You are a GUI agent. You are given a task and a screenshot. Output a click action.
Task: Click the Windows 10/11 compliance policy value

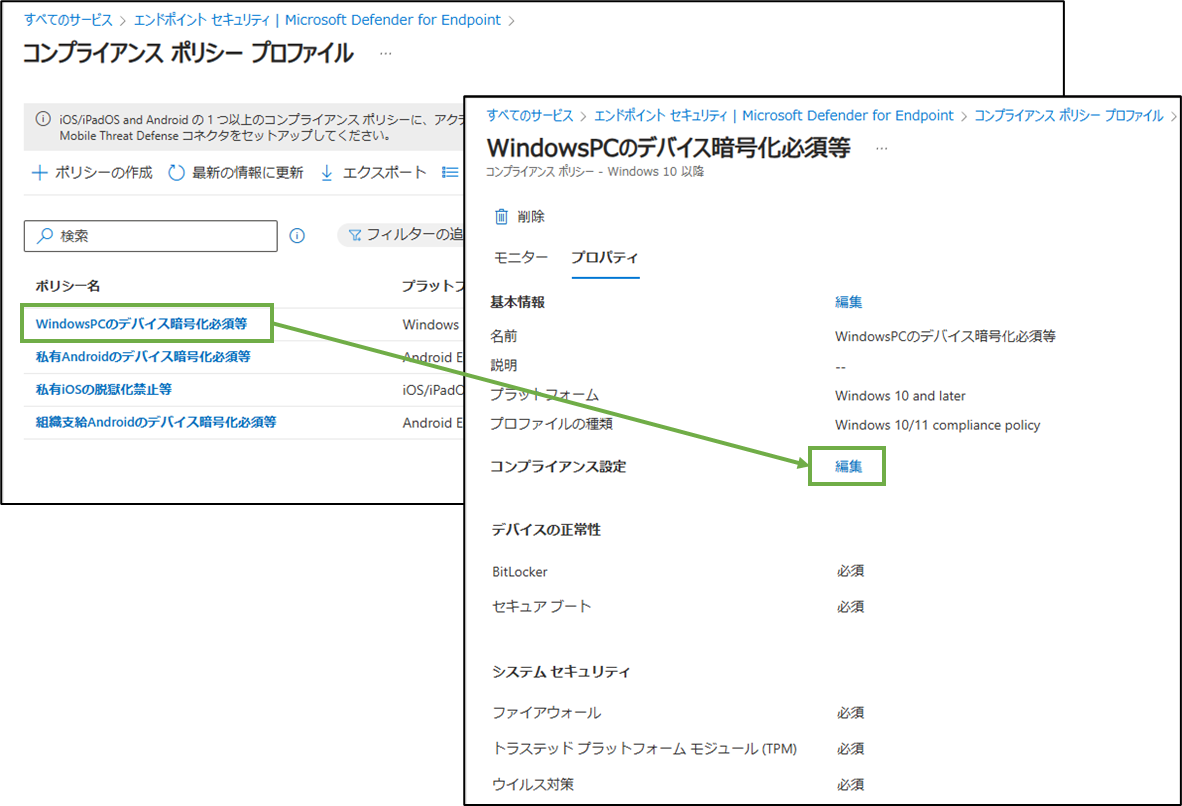938,425
